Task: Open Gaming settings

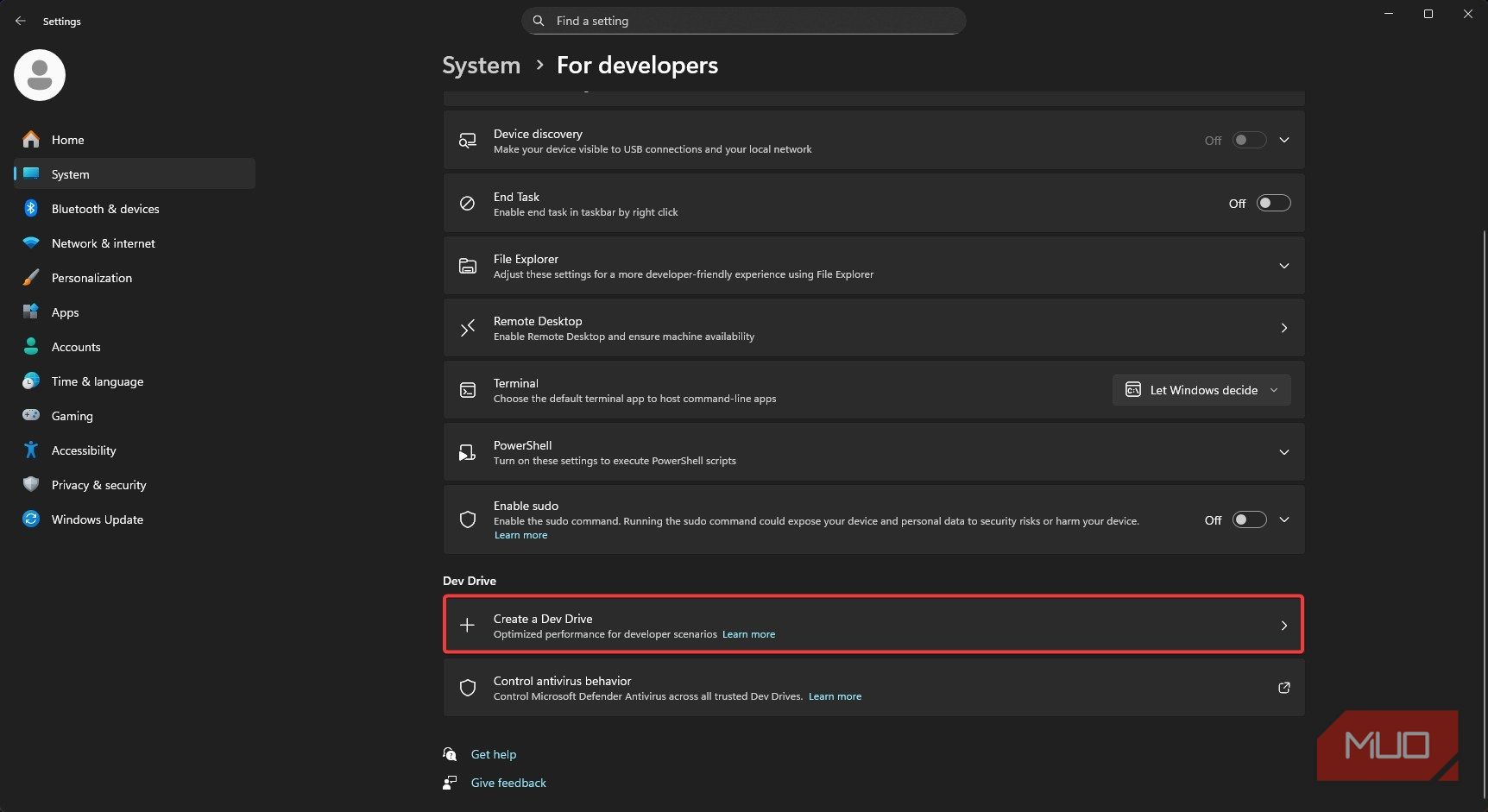Action: (x=135, y=415)
